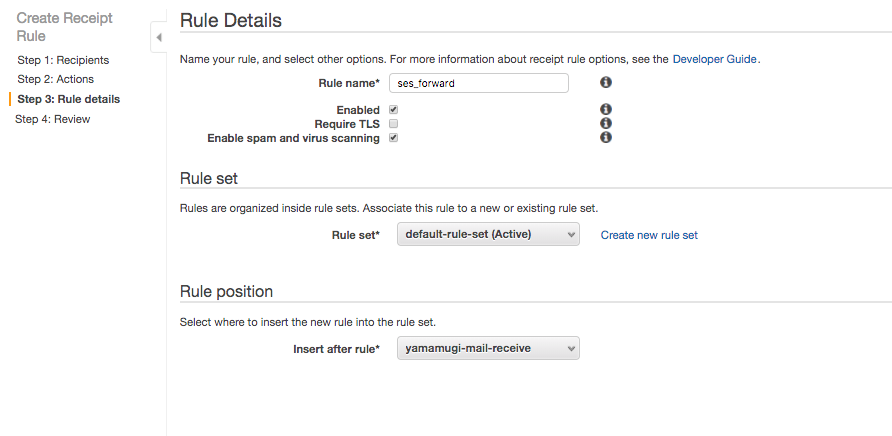Select Step 3: Rule details
The image size is (892, 436).
pyautogui.click(x=69, y=99)
